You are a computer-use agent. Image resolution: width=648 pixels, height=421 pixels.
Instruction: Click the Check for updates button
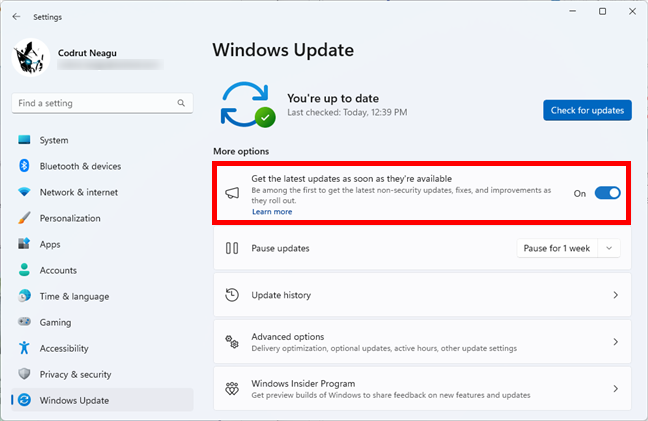click(587, 110)
